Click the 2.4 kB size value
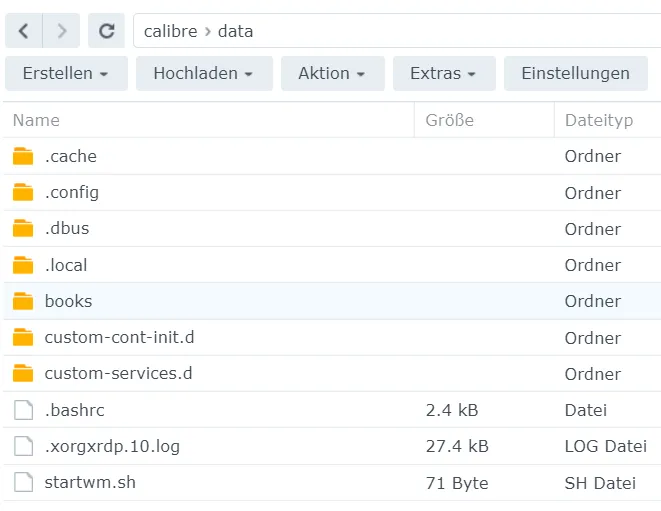 452,410
